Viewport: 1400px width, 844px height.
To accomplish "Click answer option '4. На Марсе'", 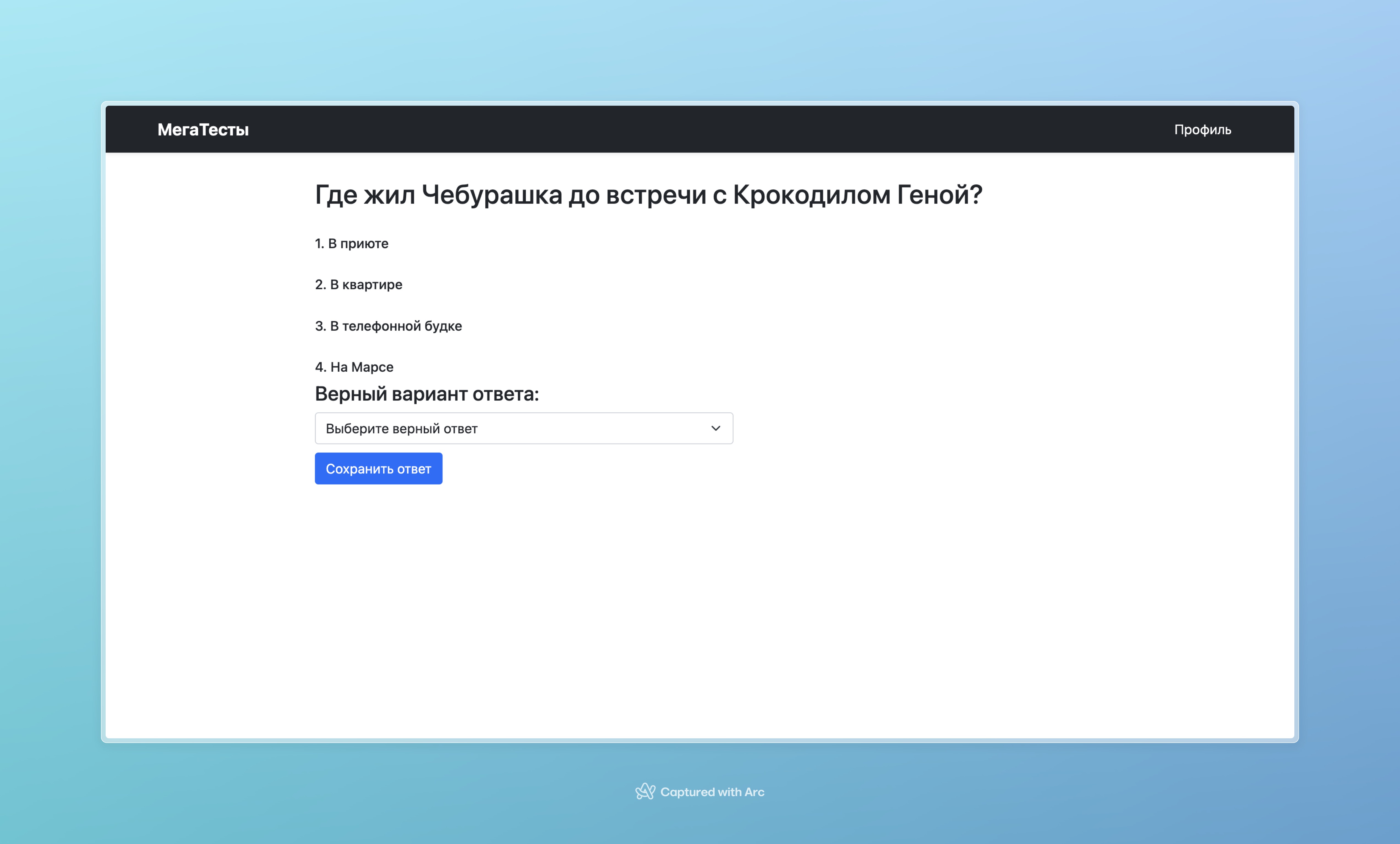I will [x=354, y=367].
